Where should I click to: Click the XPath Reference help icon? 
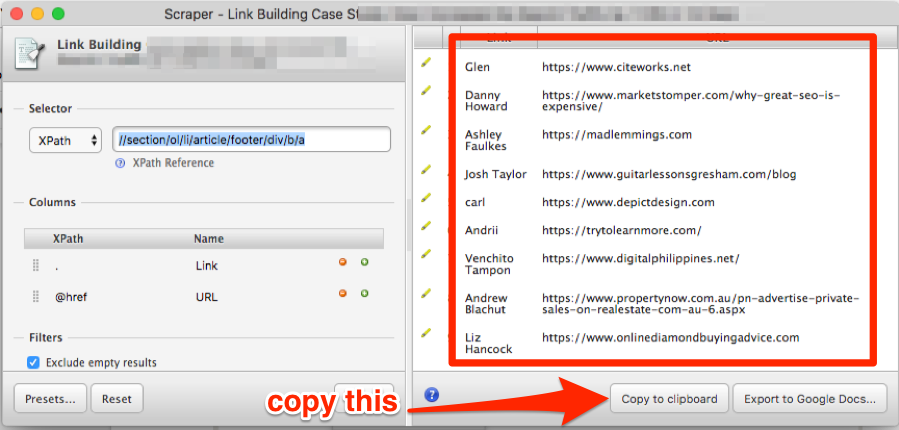tap(120, 163)
